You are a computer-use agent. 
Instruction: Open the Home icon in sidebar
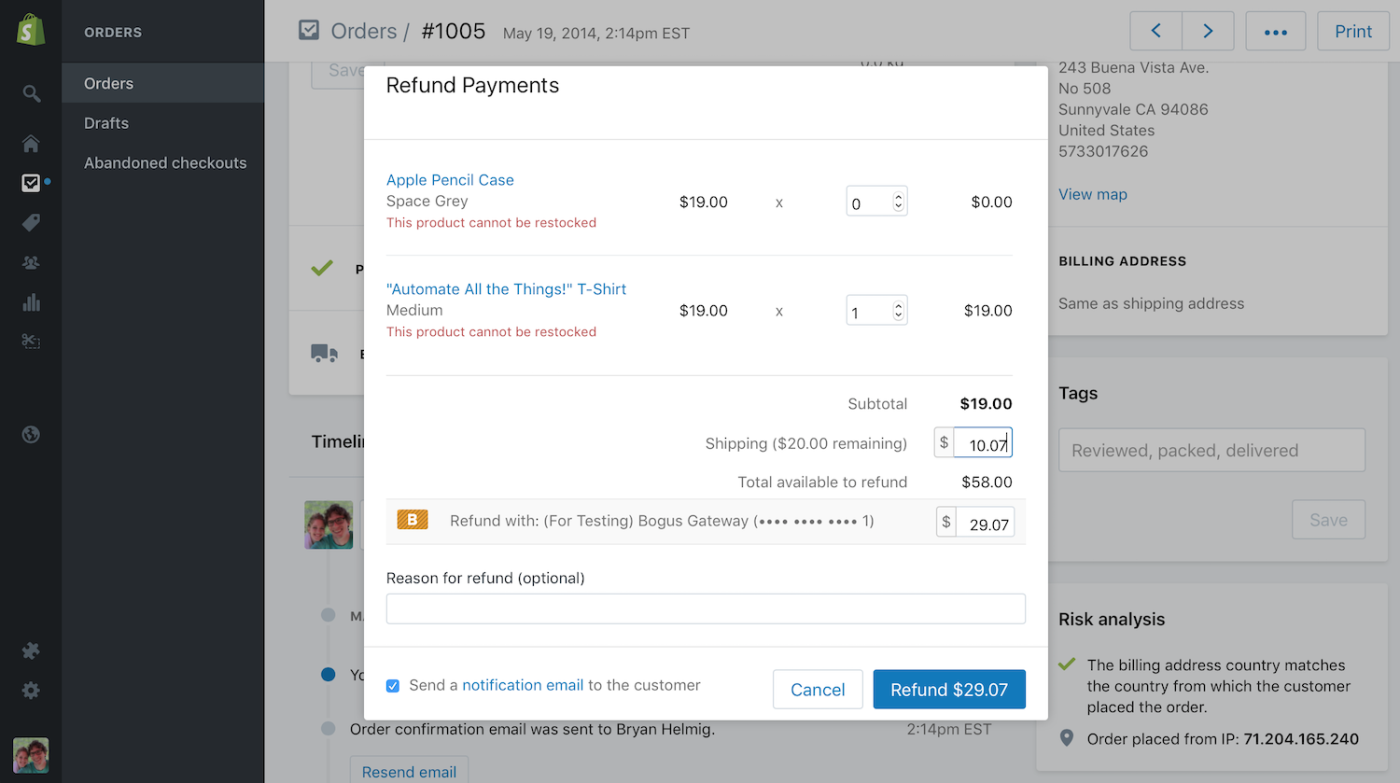tap(31, 144)
